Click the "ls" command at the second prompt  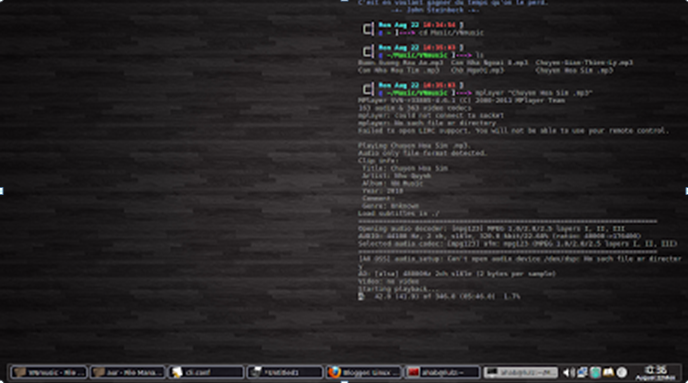tap(480, 55)
